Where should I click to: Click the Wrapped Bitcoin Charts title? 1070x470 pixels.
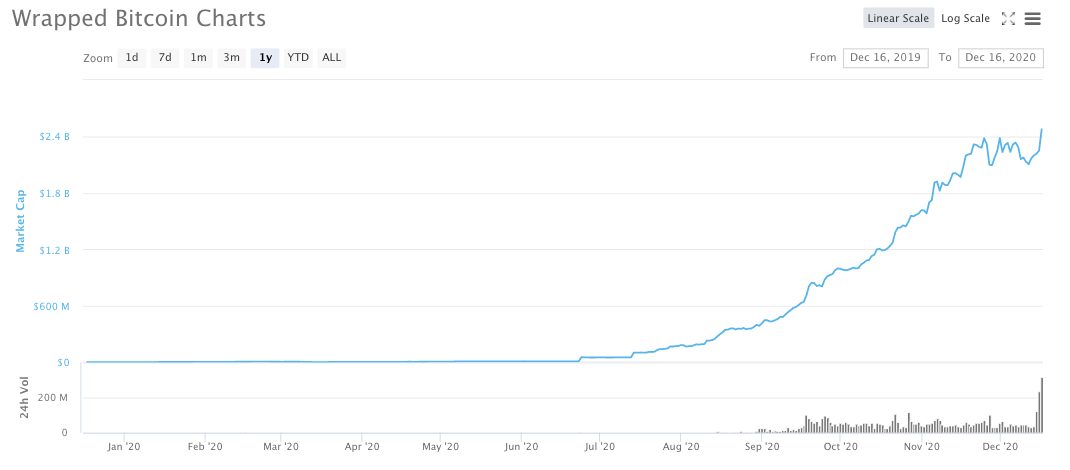pyautogui.click(x=139, y=18)
